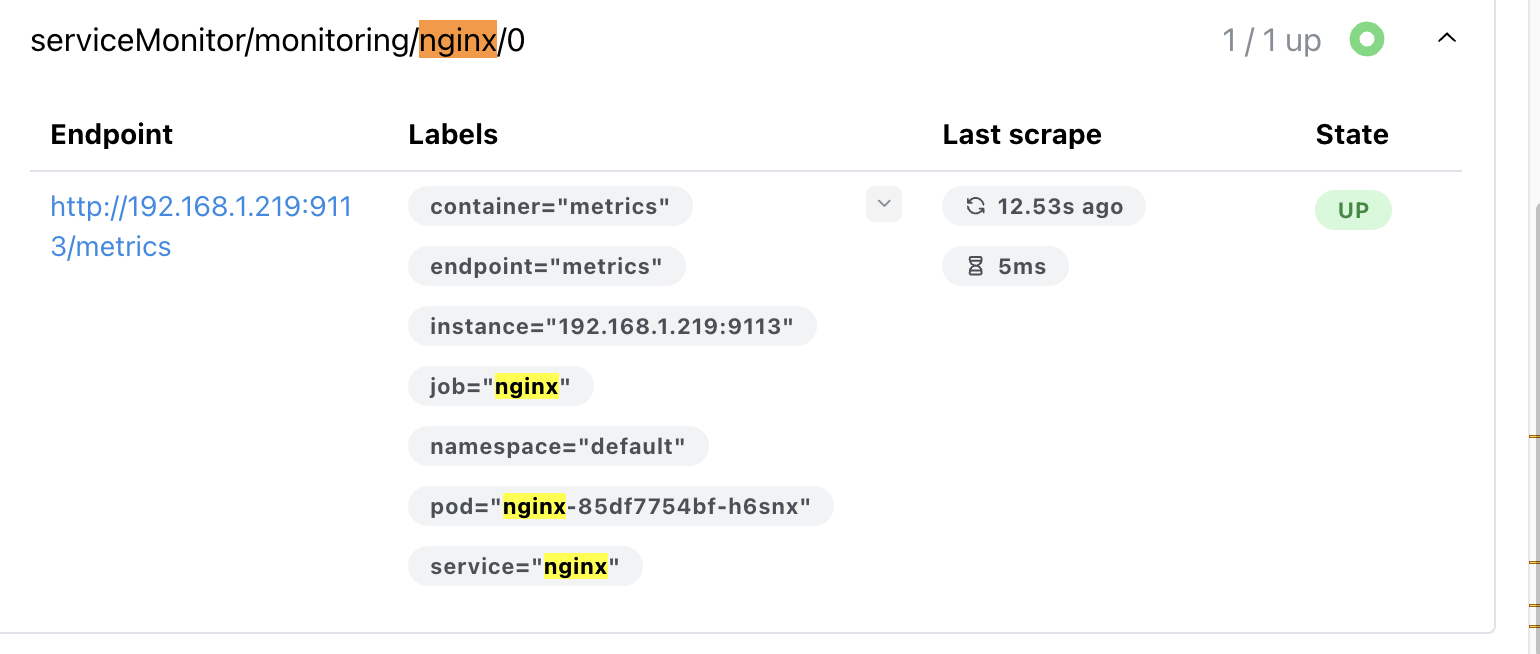The height and width of the screenshot is (654, 1540).
Task: Click the hourglass icon beside 5ms
Action: tap(975, 267)
